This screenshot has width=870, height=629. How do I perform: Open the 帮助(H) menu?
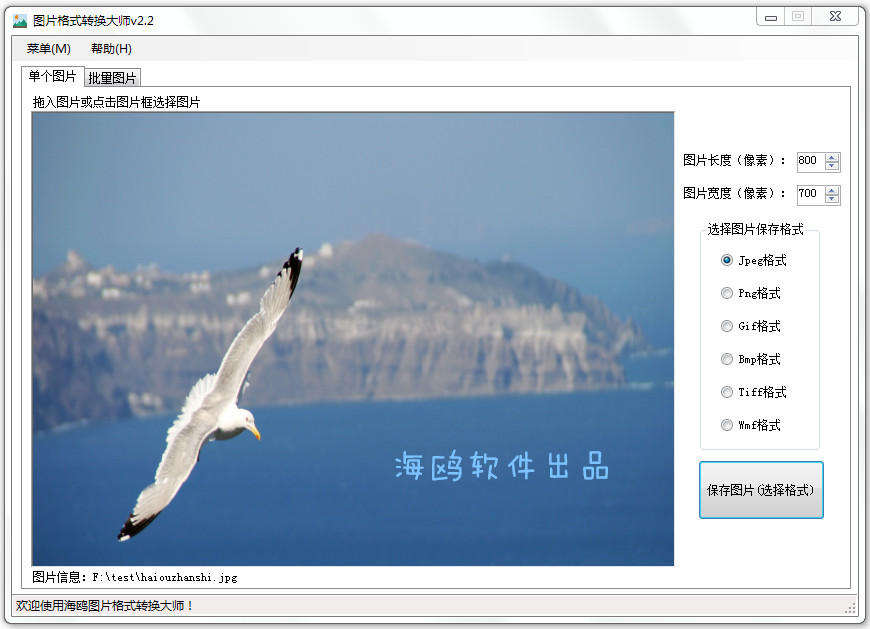(111, 49)
